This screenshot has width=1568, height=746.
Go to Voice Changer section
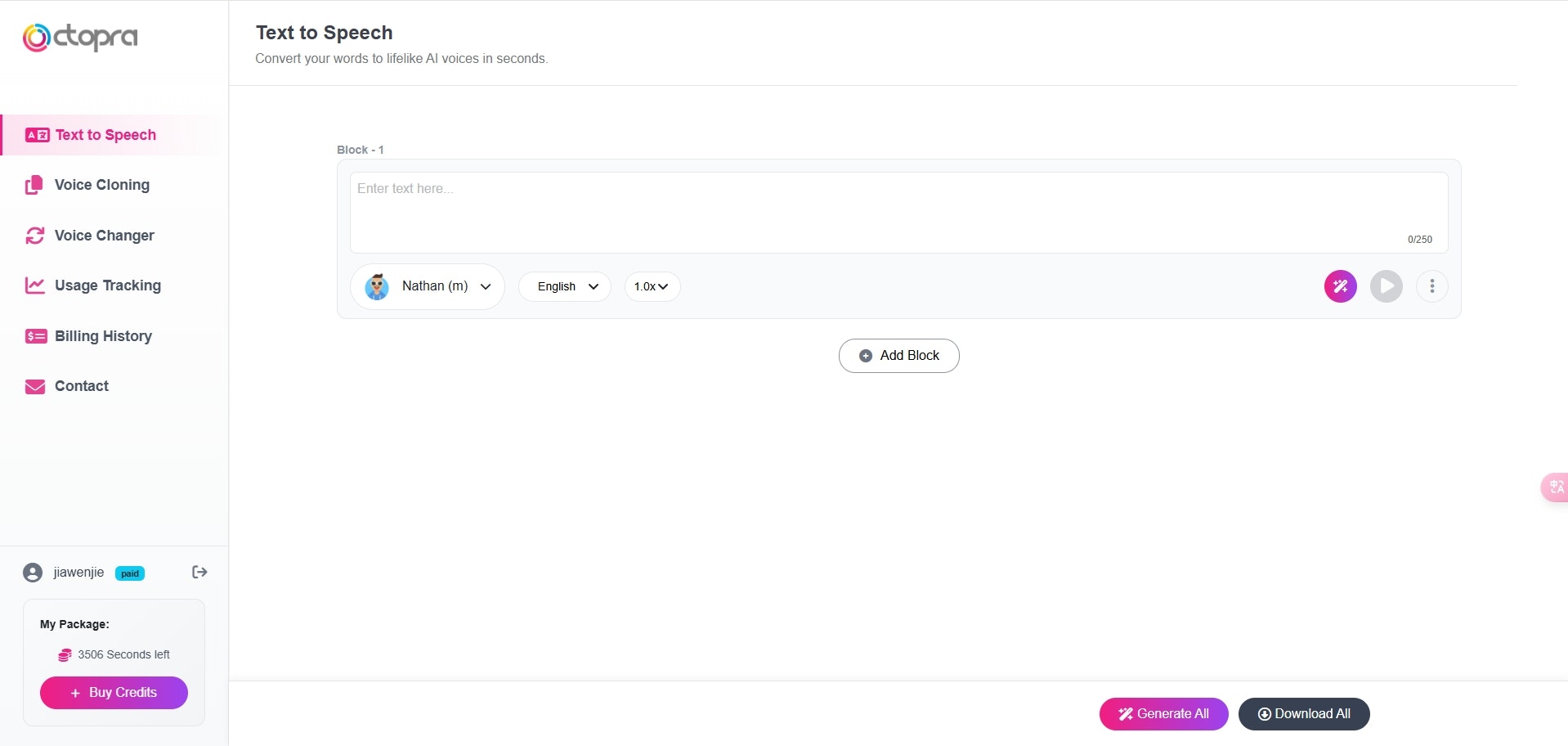(104, 236)
